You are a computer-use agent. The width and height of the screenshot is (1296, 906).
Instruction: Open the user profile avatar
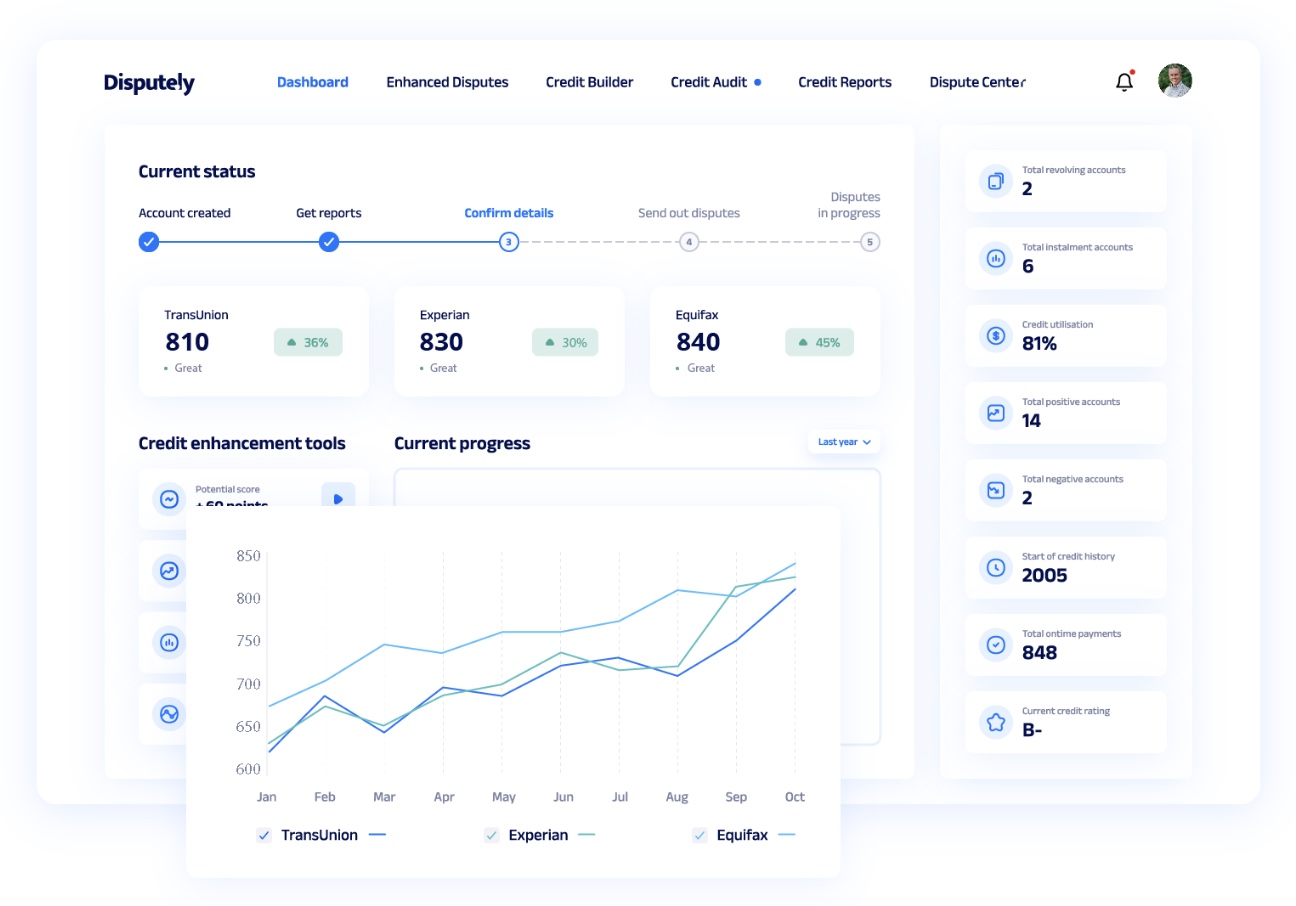click(x=1175, y=81)
